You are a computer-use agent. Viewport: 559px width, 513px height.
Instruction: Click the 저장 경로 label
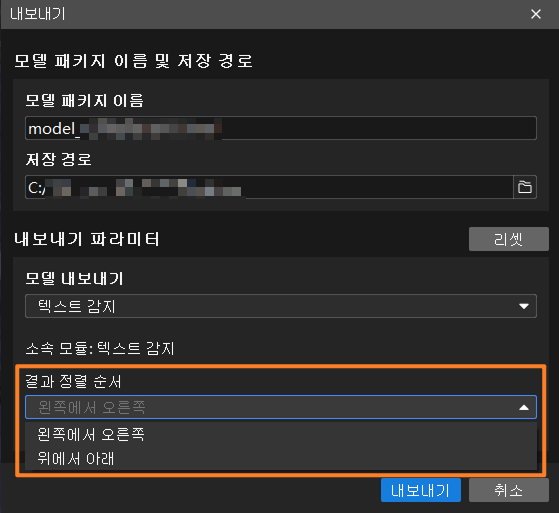click(58, 159)
